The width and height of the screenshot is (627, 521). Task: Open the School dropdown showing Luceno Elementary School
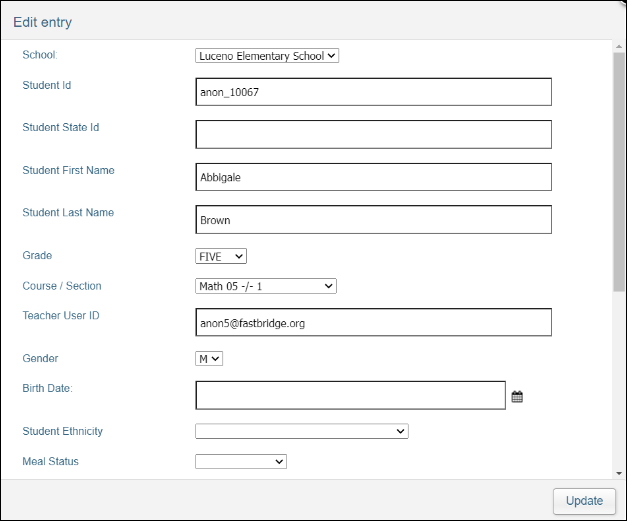click(267, 56)
